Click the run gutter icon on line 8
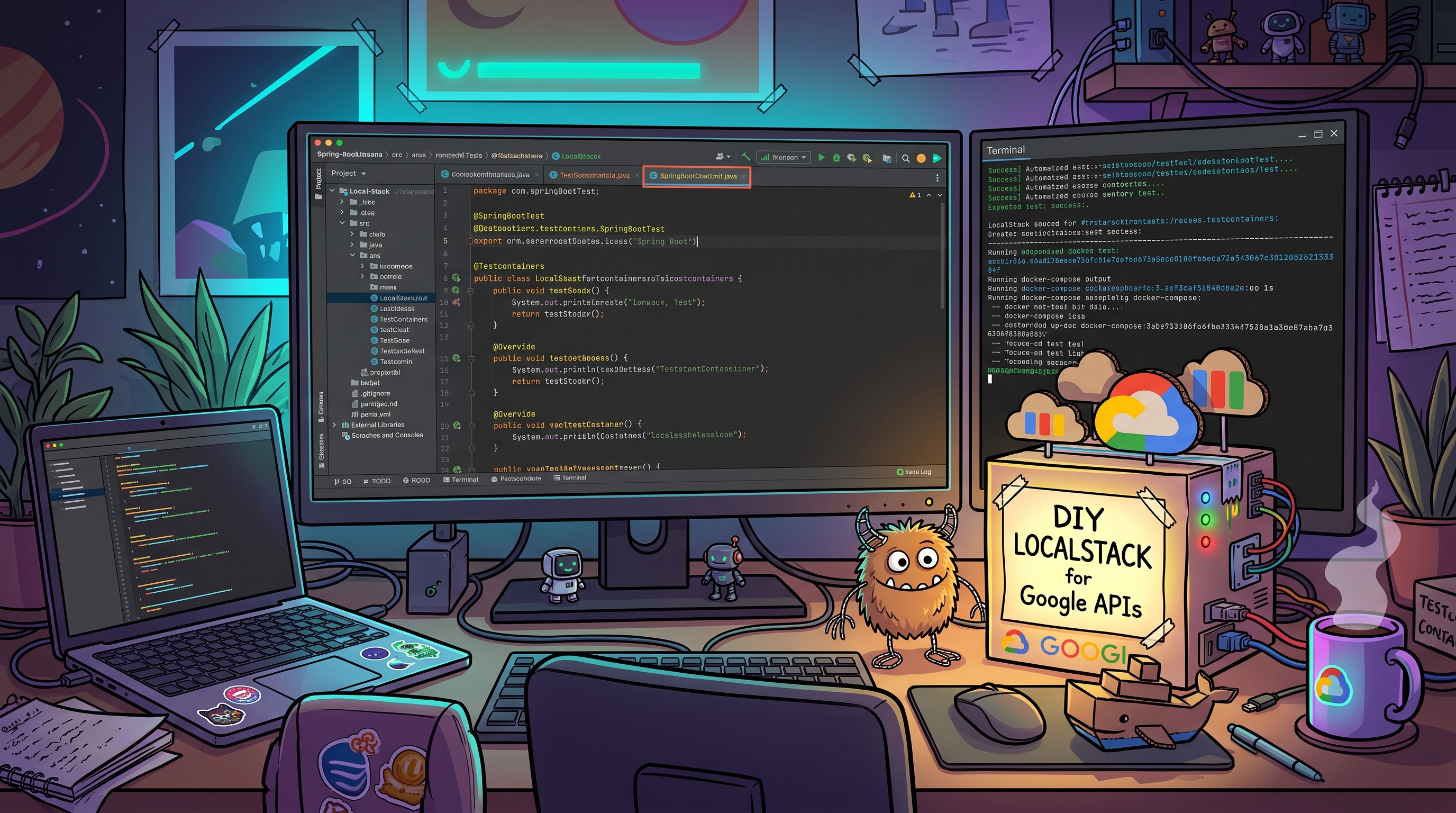1456x813 pixels. click(x=456, y=278)
